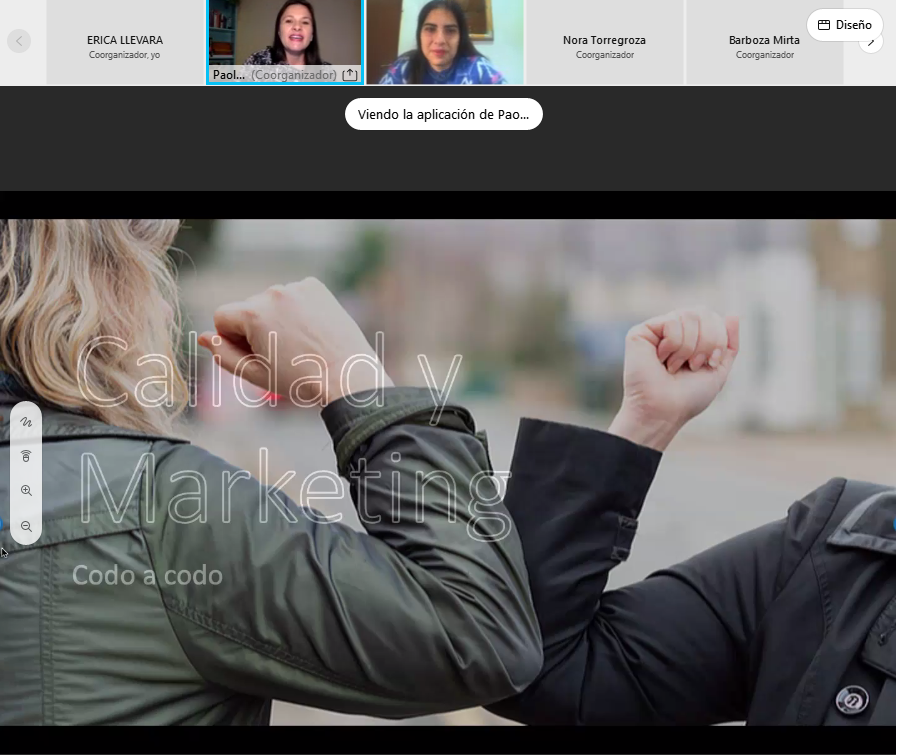The height and width of the screenshot is (755, 898).
Task: Show next participants with right arrow
Action: coord(872,42)
